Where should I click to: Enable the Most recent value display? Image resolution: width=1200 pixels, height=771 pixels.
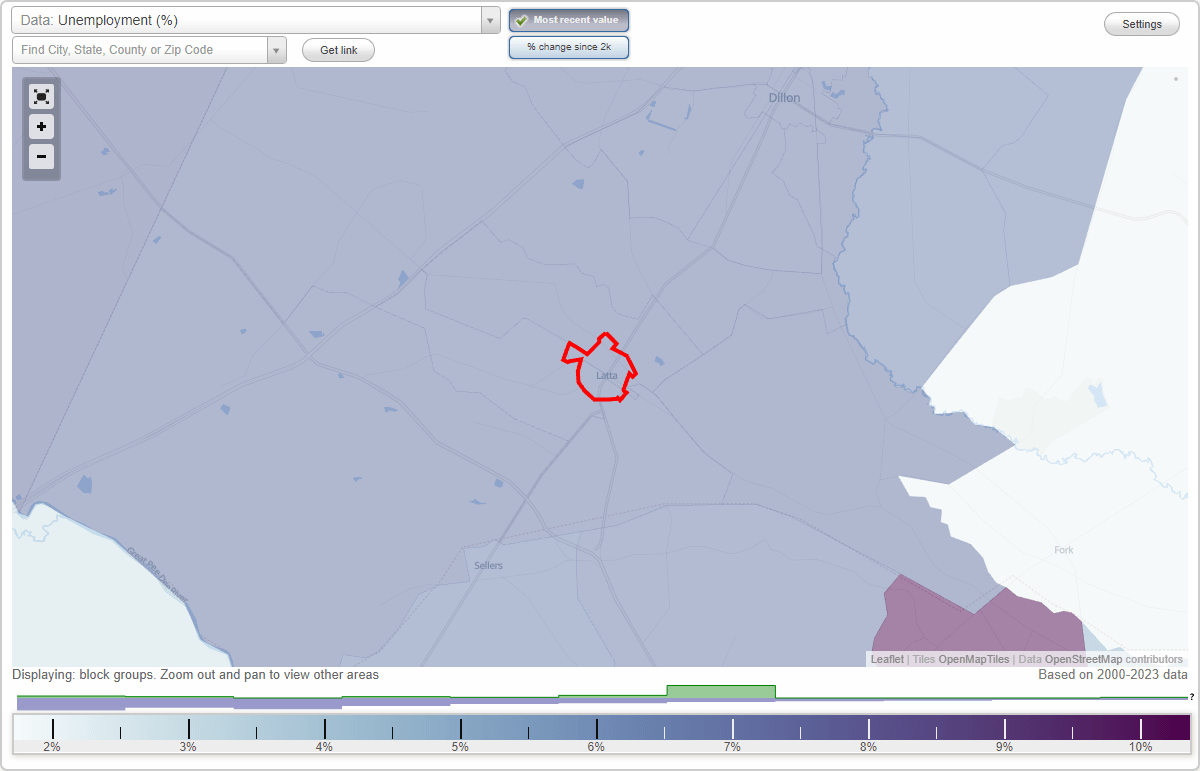pyautogui.click(x=568, y=19)
